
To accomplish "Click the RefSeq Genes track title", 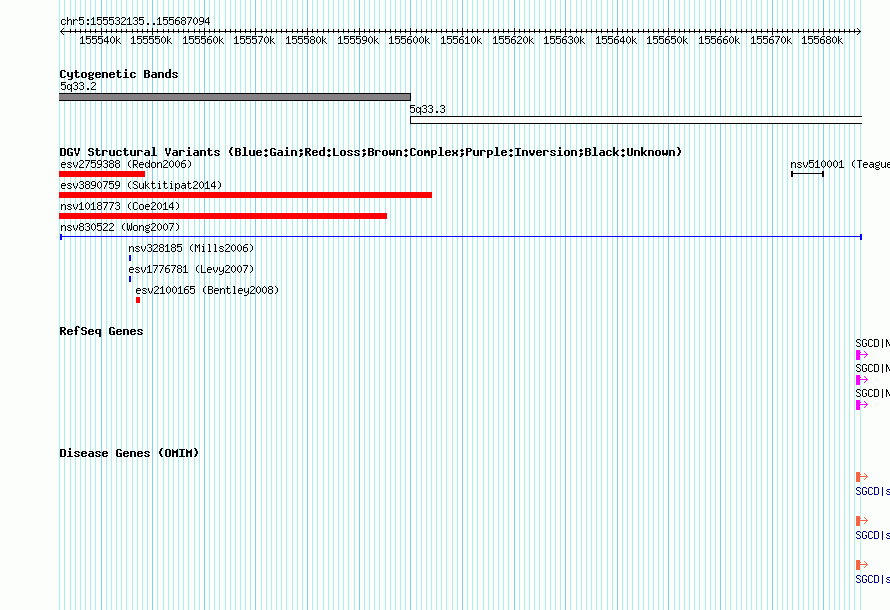I will [101, 331].
